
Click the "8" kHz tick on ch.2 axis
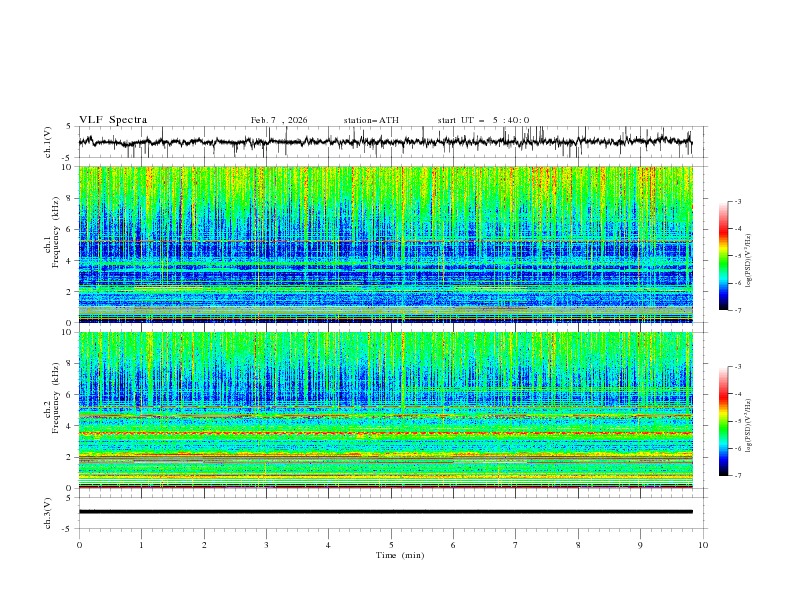(70, 364)
